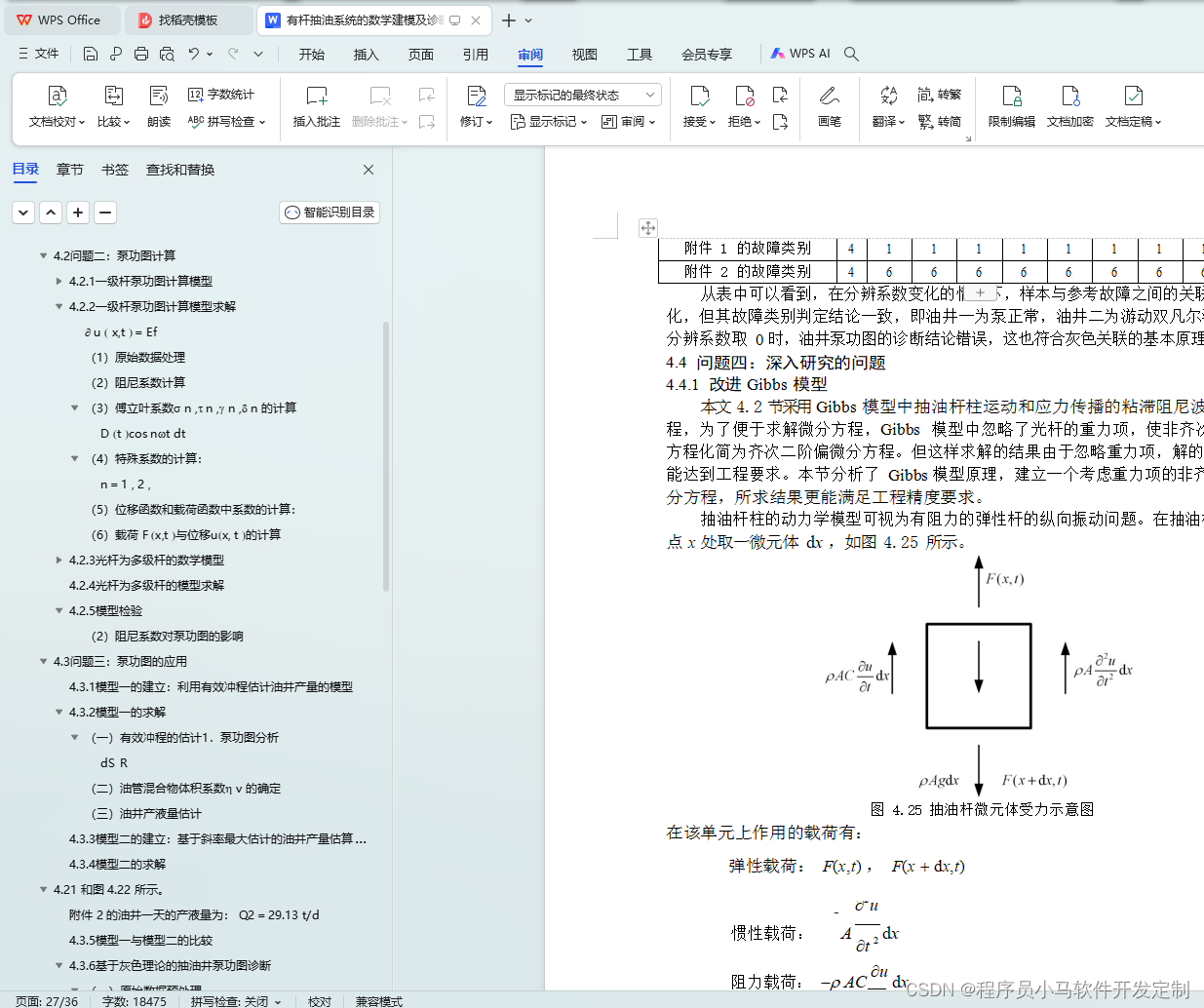This screenshot has width=1204, height=1008.
Task: Open 显示标记 show markup options
Action: coord(549,122)
